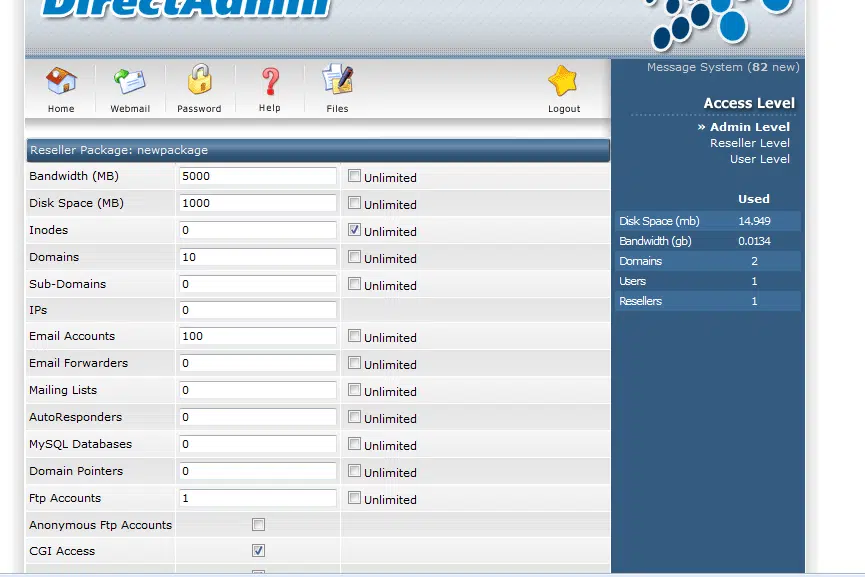Enable Unlimited for Bandwidth
The width and height of the screenshot is (865, 577).
tap(354, 176)
